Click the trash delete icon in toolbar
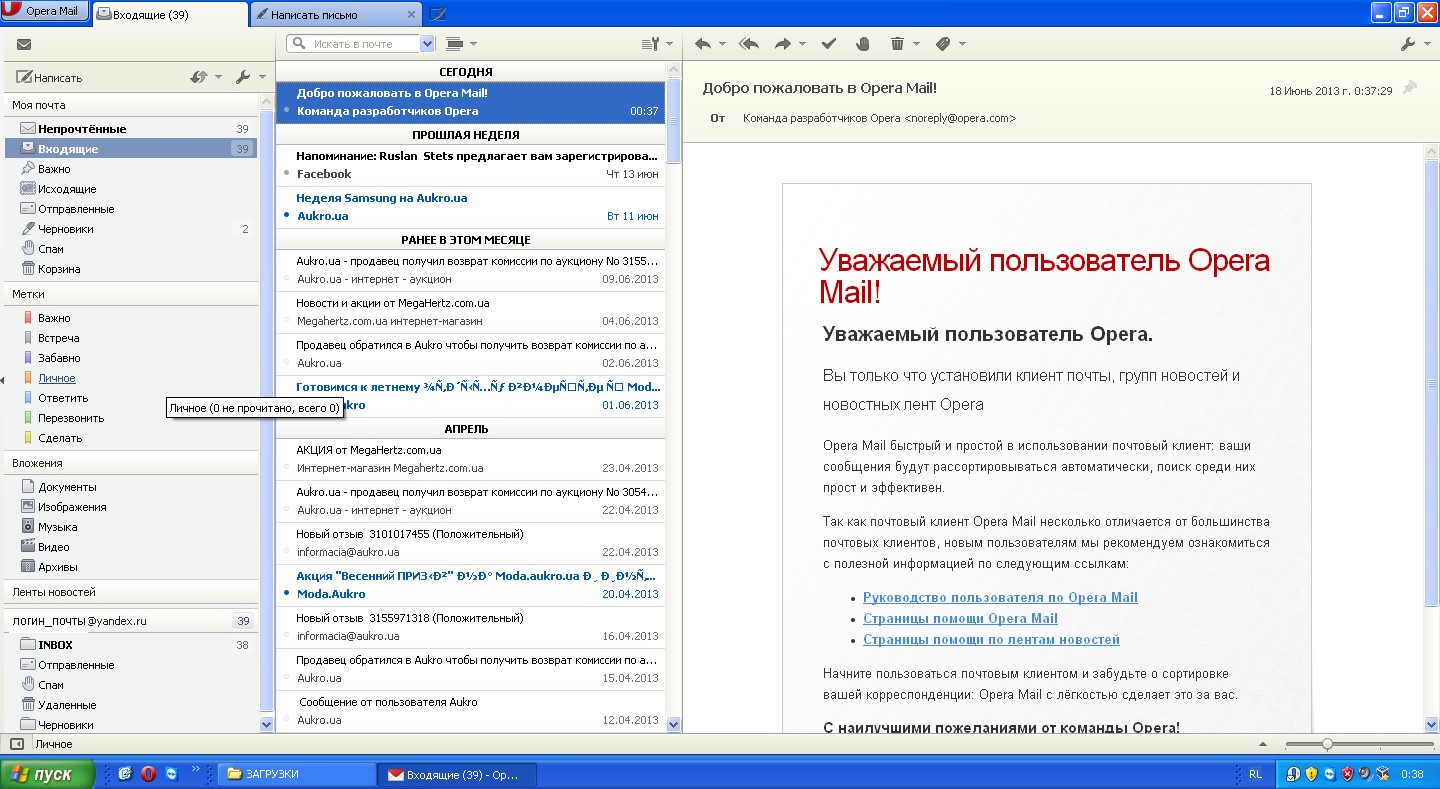 coord(897,44)
